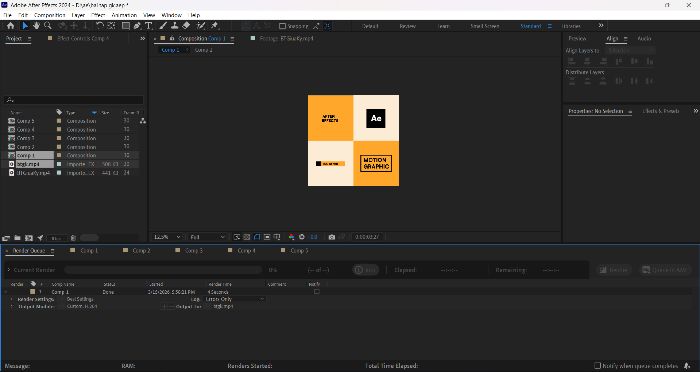Go to the Home screen icon
This screenshot has width=700, height=372.
10,26
